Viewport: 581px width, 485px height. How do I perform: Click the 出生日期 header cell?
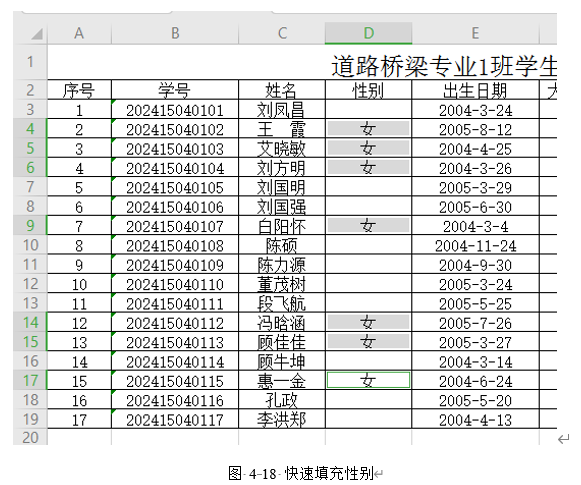coord(475,90)
